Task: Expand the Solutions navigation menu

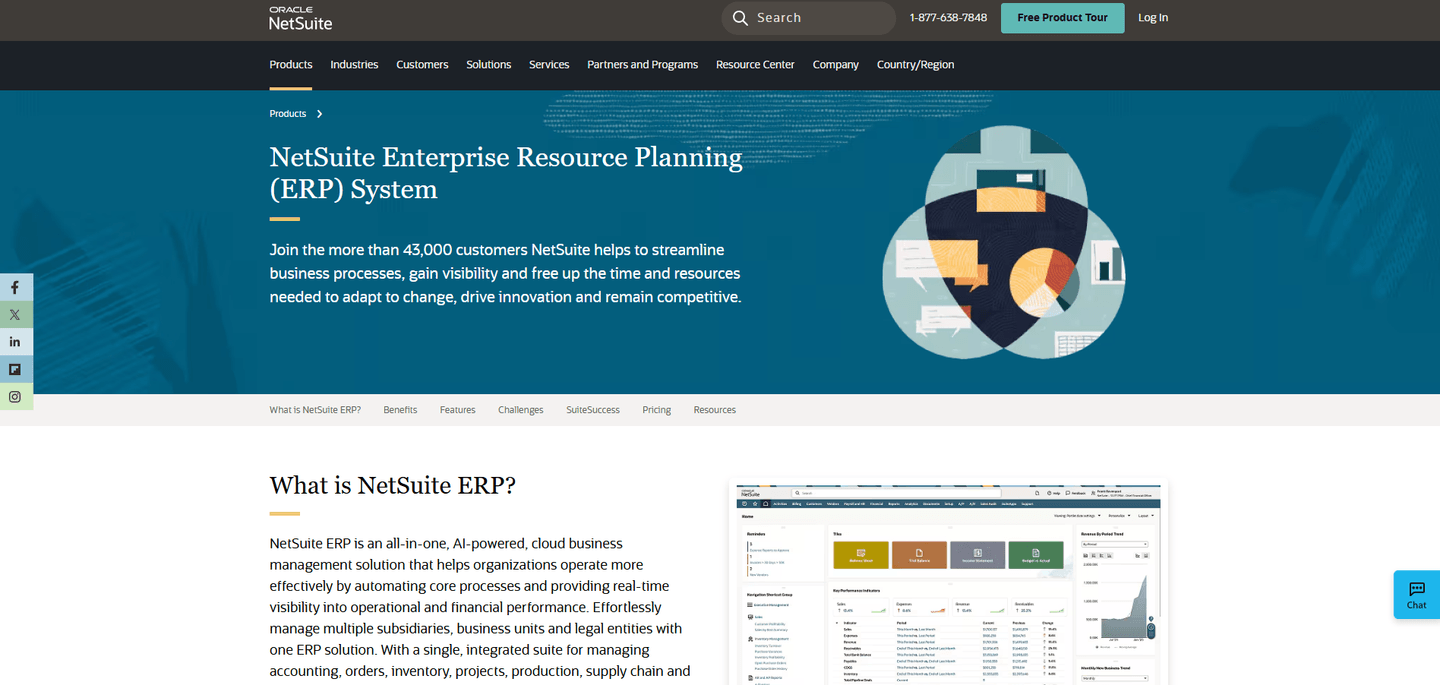Action: coord(488,65)
